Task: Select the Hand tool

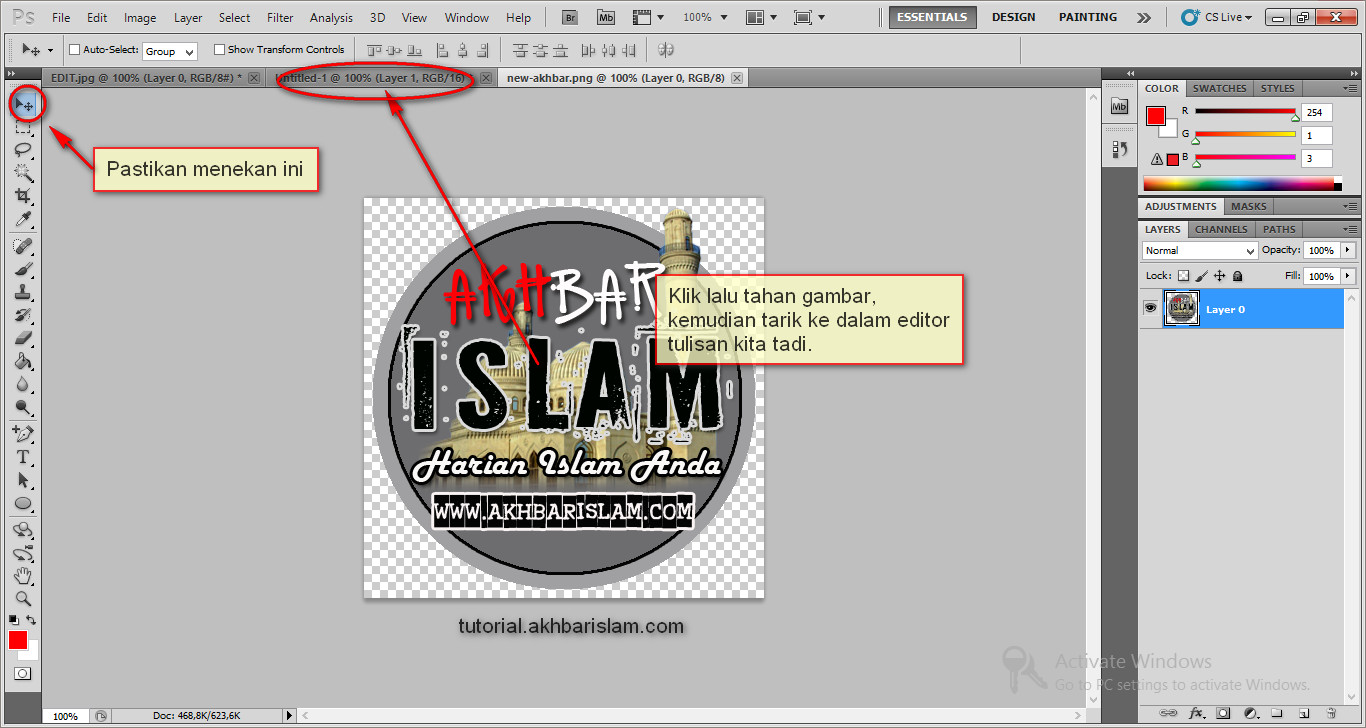Action: pyautogui.click(x=24, y=576)
